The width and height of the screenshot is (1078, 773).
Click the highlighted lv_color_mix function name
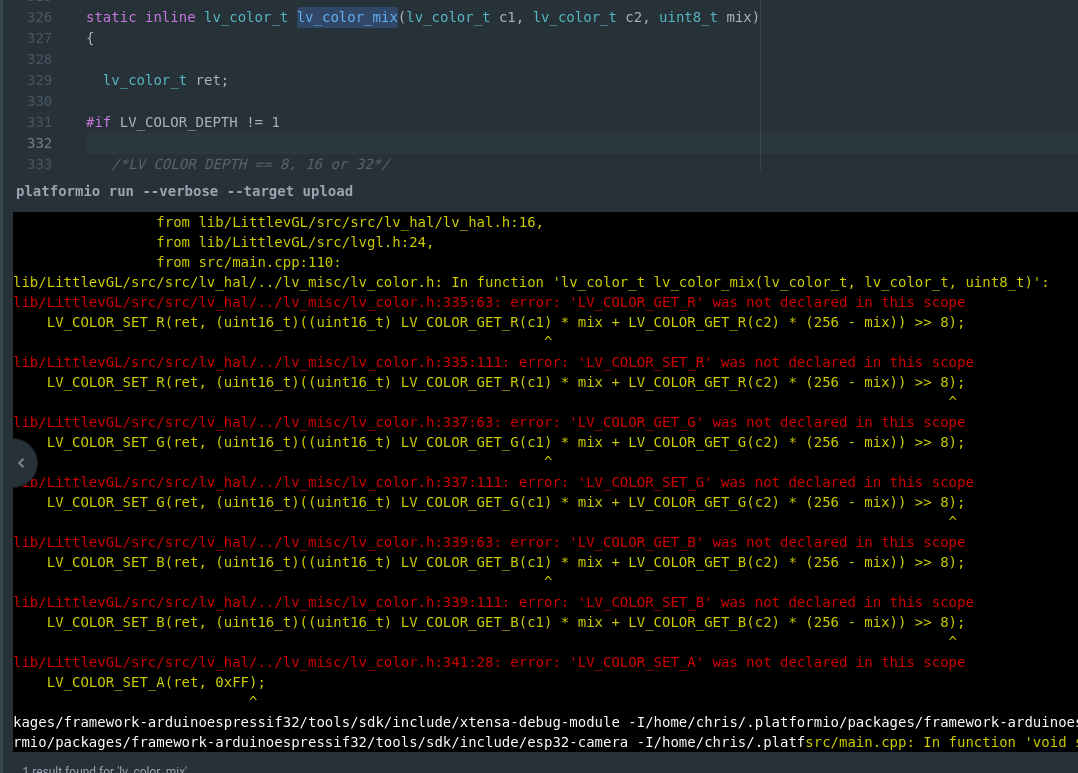[347, 17]
